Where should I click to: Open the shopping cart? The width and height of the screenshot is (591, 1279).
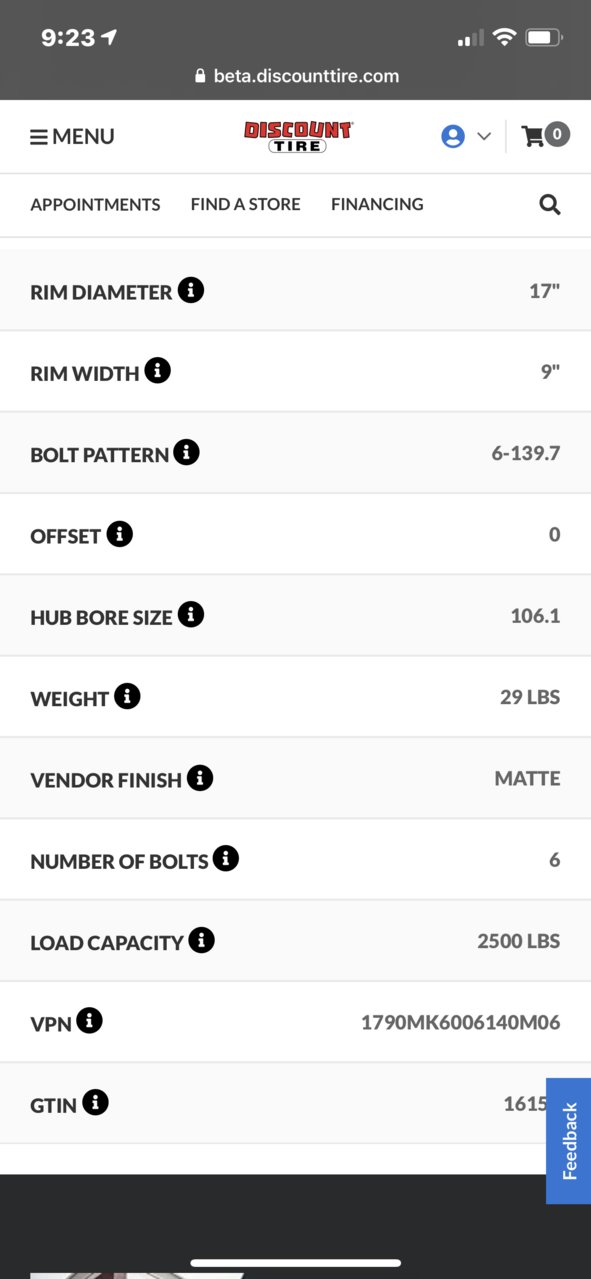(546, 135)
